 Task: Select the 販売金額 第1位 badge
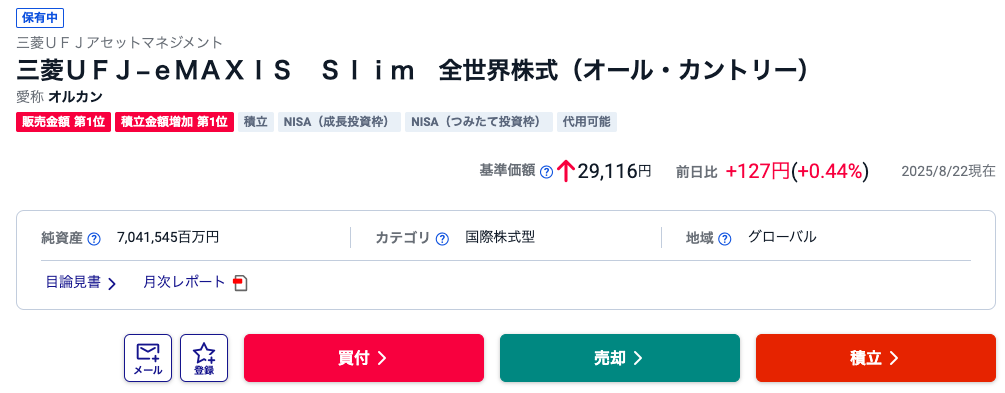[64, 122]
